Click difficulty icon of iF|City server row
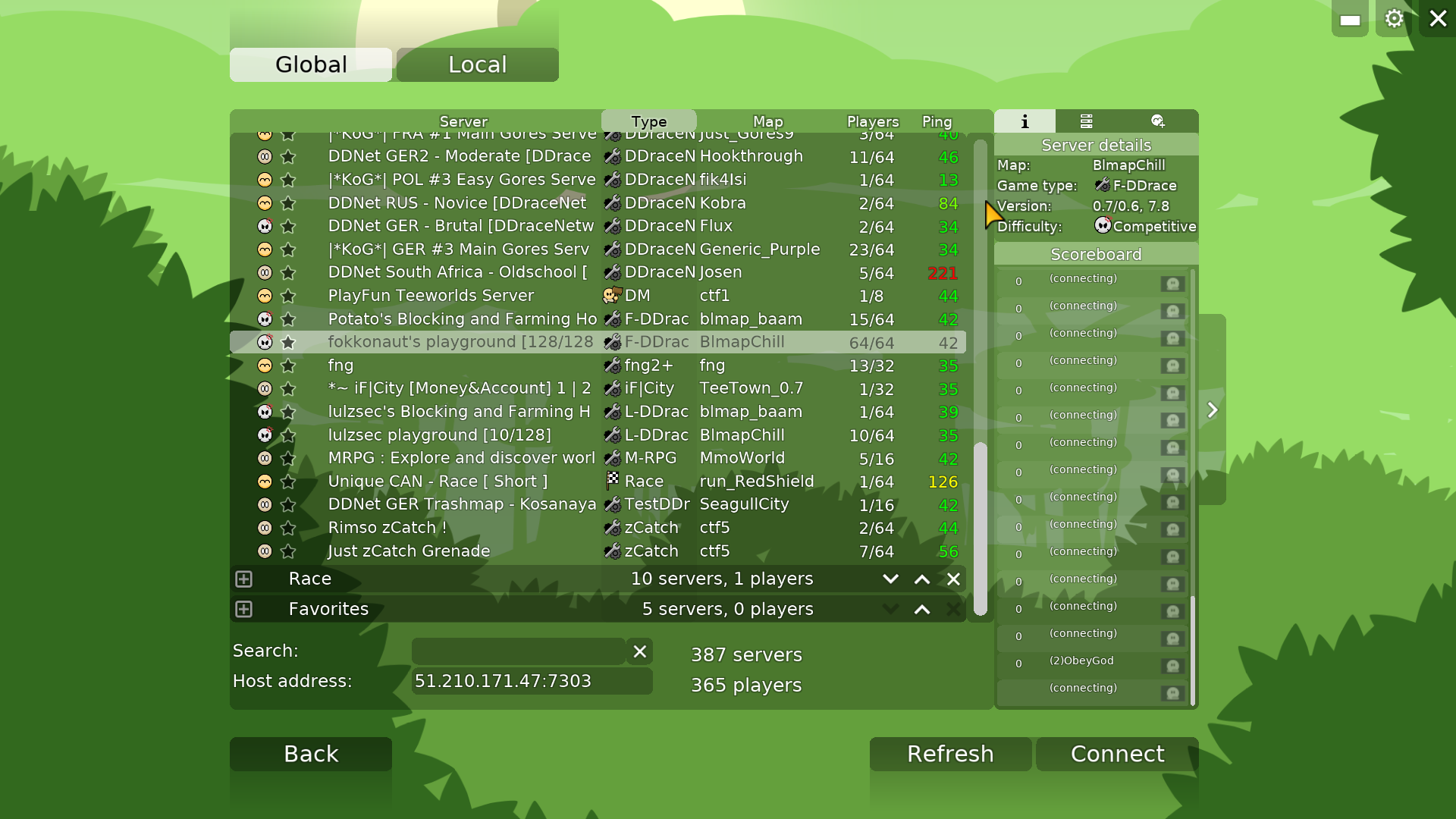1456x819 pixels. 265,389
